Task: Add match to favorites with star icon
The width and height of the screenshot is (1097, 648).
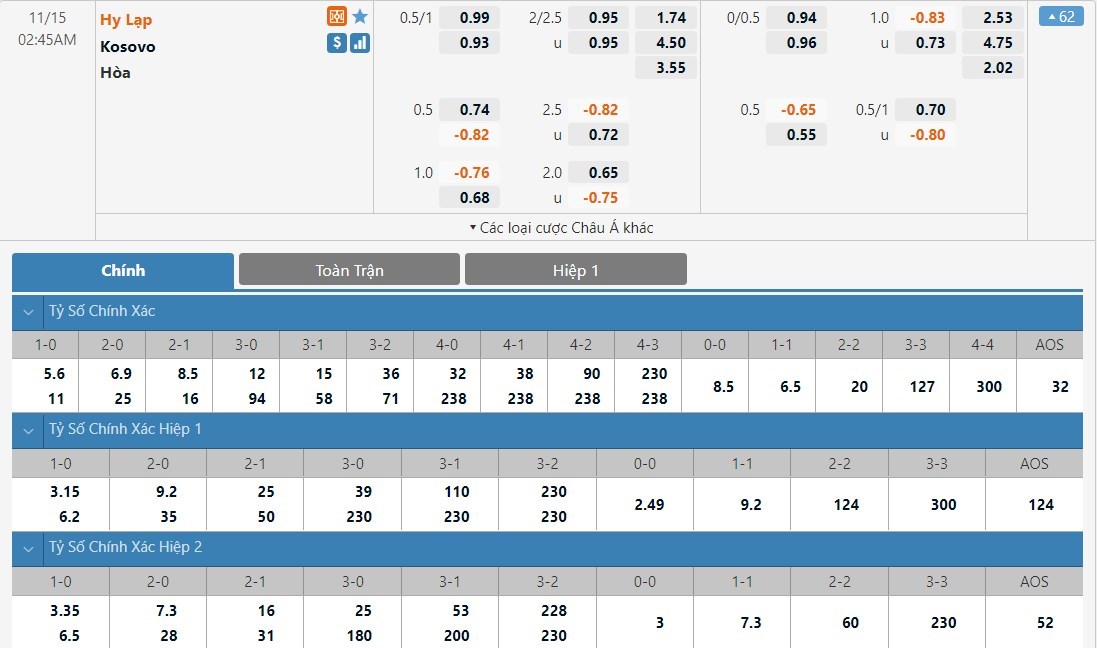Action: pos(360,17)
